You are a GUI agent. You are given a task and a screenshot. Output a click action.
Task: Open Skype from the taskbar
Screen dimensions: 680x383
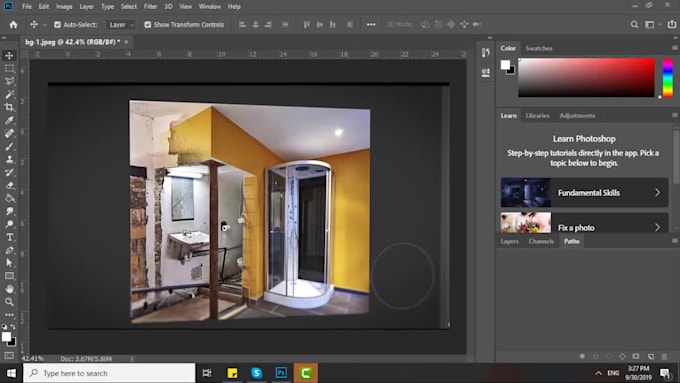pyautogui.click(x=256, y=373)
